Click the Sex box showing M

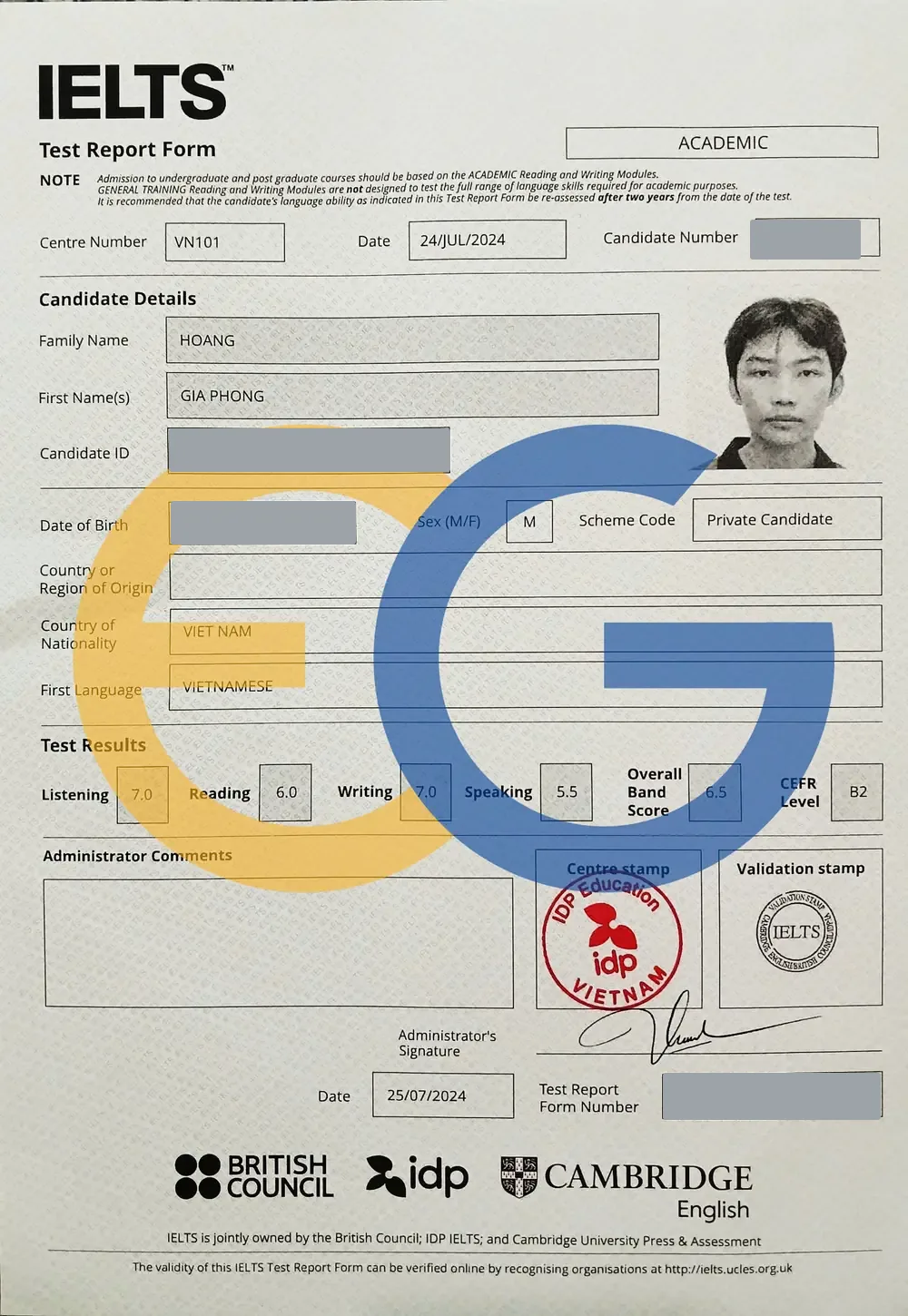tap(529, 522)
